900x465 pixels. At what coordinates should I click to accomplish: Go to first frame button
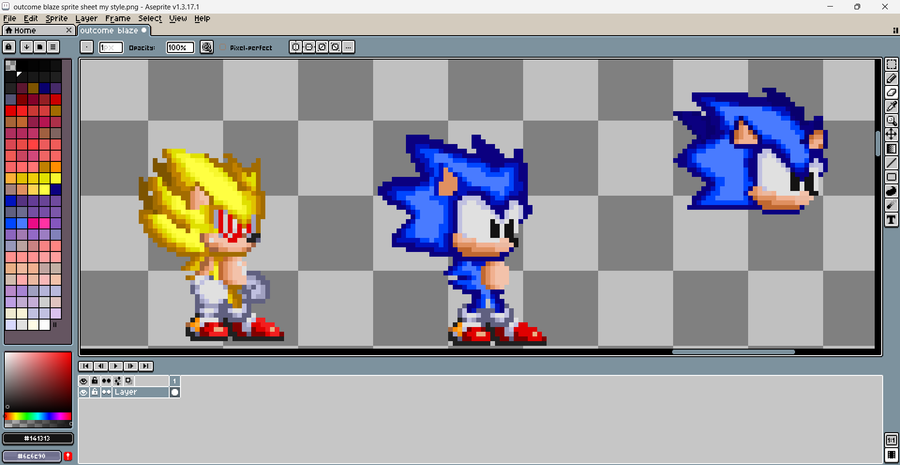click(86, 366)
